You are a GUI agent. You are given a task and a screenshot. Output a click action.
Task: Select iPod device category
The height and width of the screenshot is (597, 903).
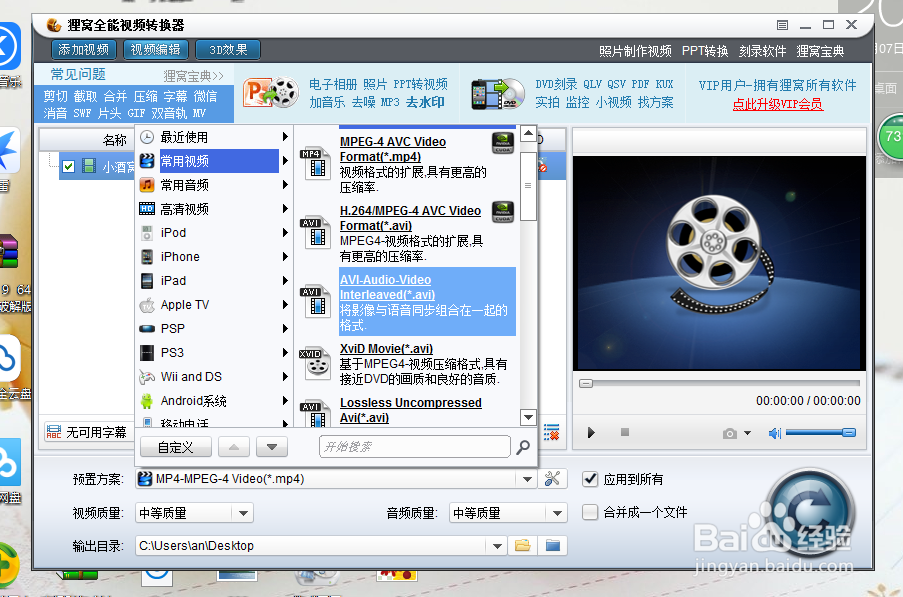tap(214, 233)
